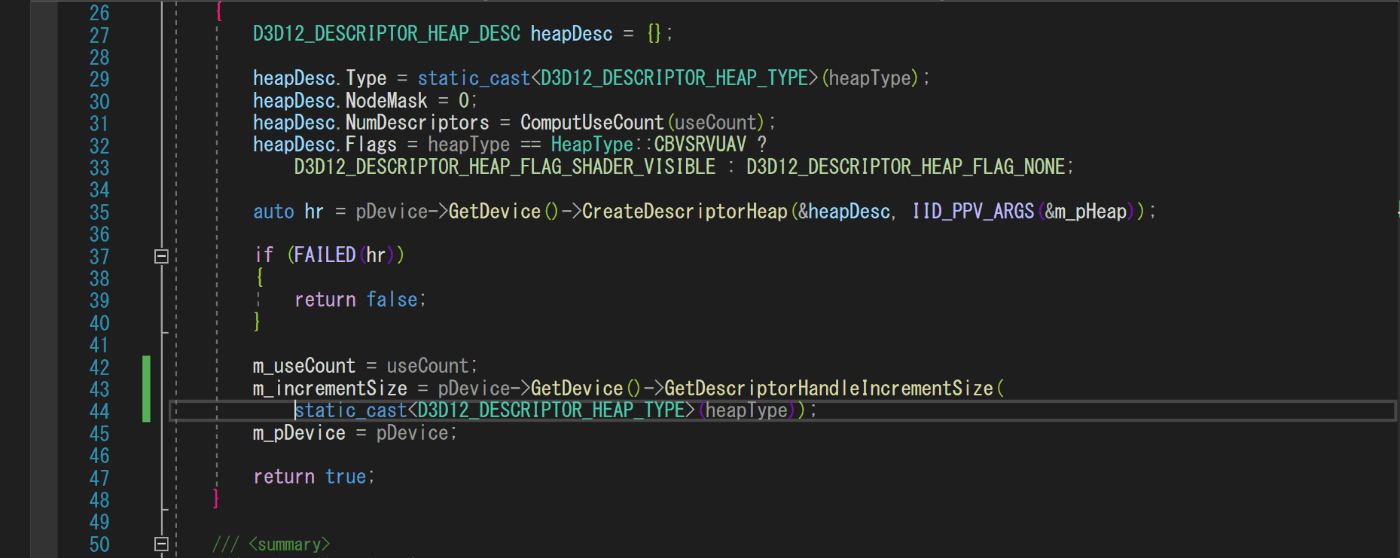This screenshot has width=1400, height=558.
Task: Click NodeMask on line 30
Action: [x=386, y=101]
